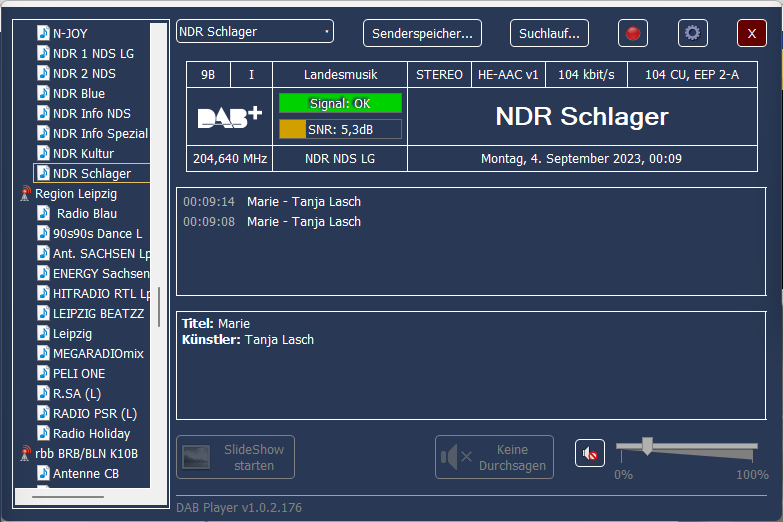Select NDR Info NDS station
The height and width of the screenshot is (522, 783).
point(92,113)
